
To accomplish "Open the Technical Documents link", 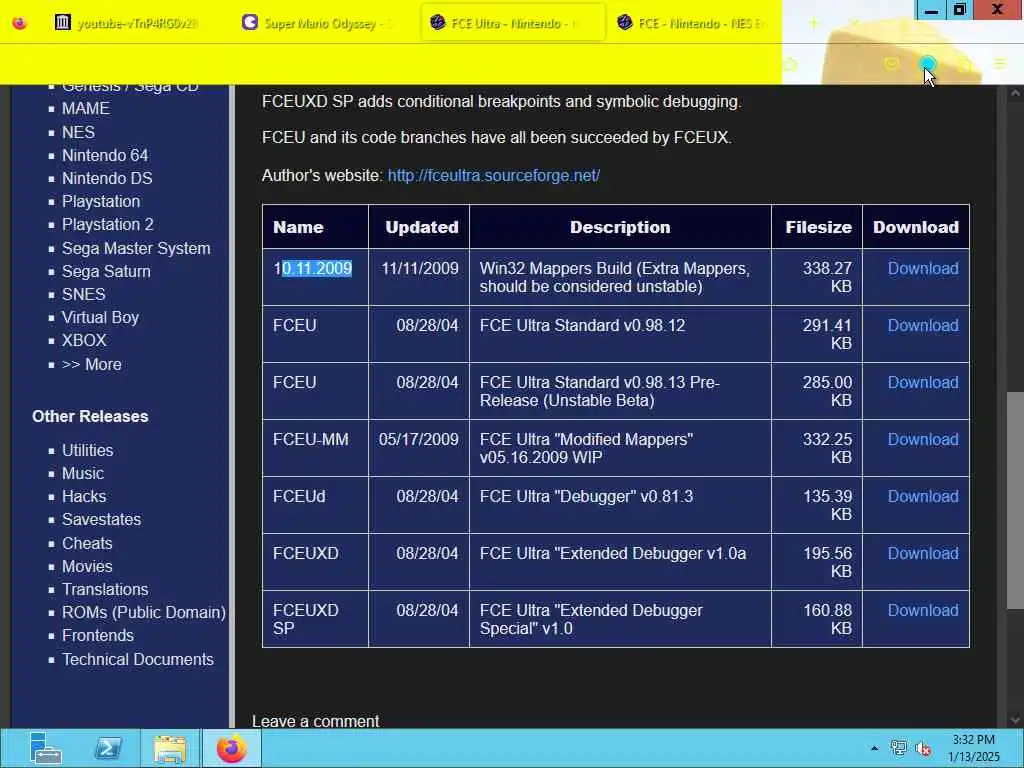I will (138, 660).
